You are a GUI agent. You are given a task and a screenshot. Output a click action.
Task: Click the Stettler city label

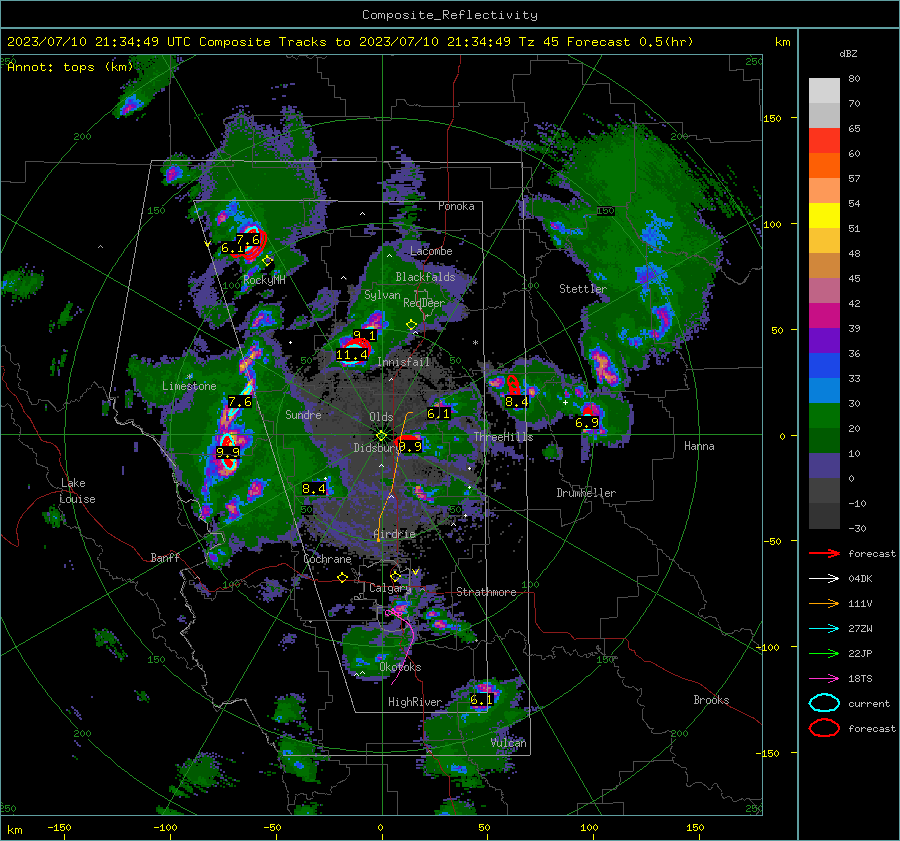coord(583,289)
